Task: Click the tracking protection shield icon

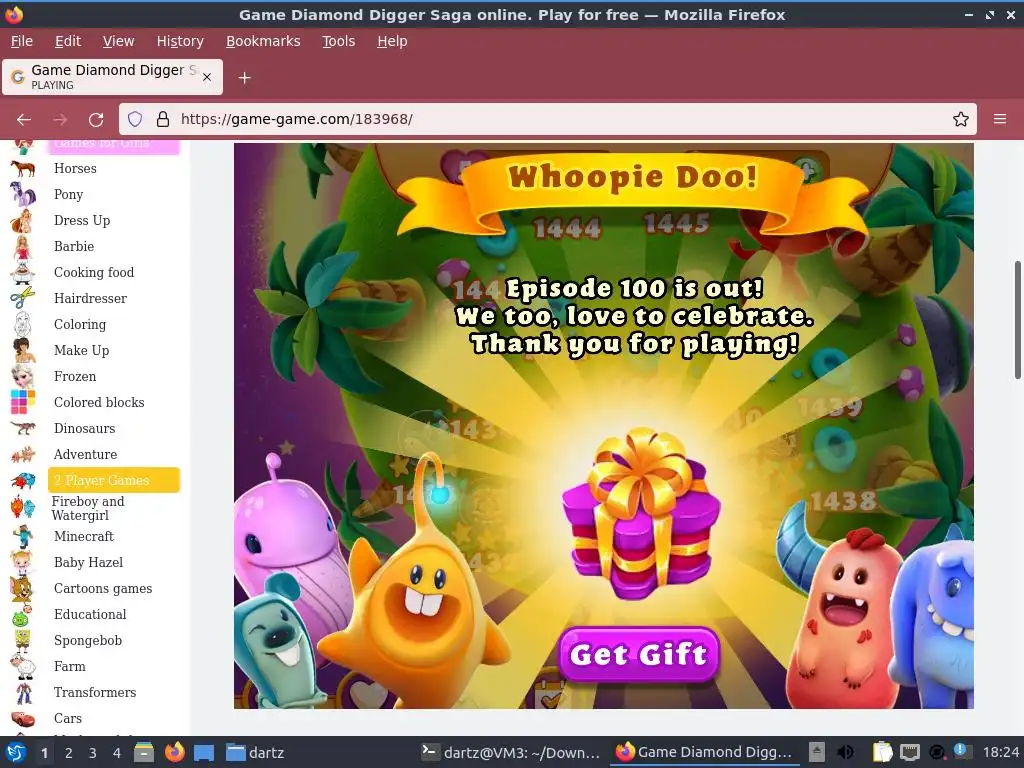Action: pos(135,119)
